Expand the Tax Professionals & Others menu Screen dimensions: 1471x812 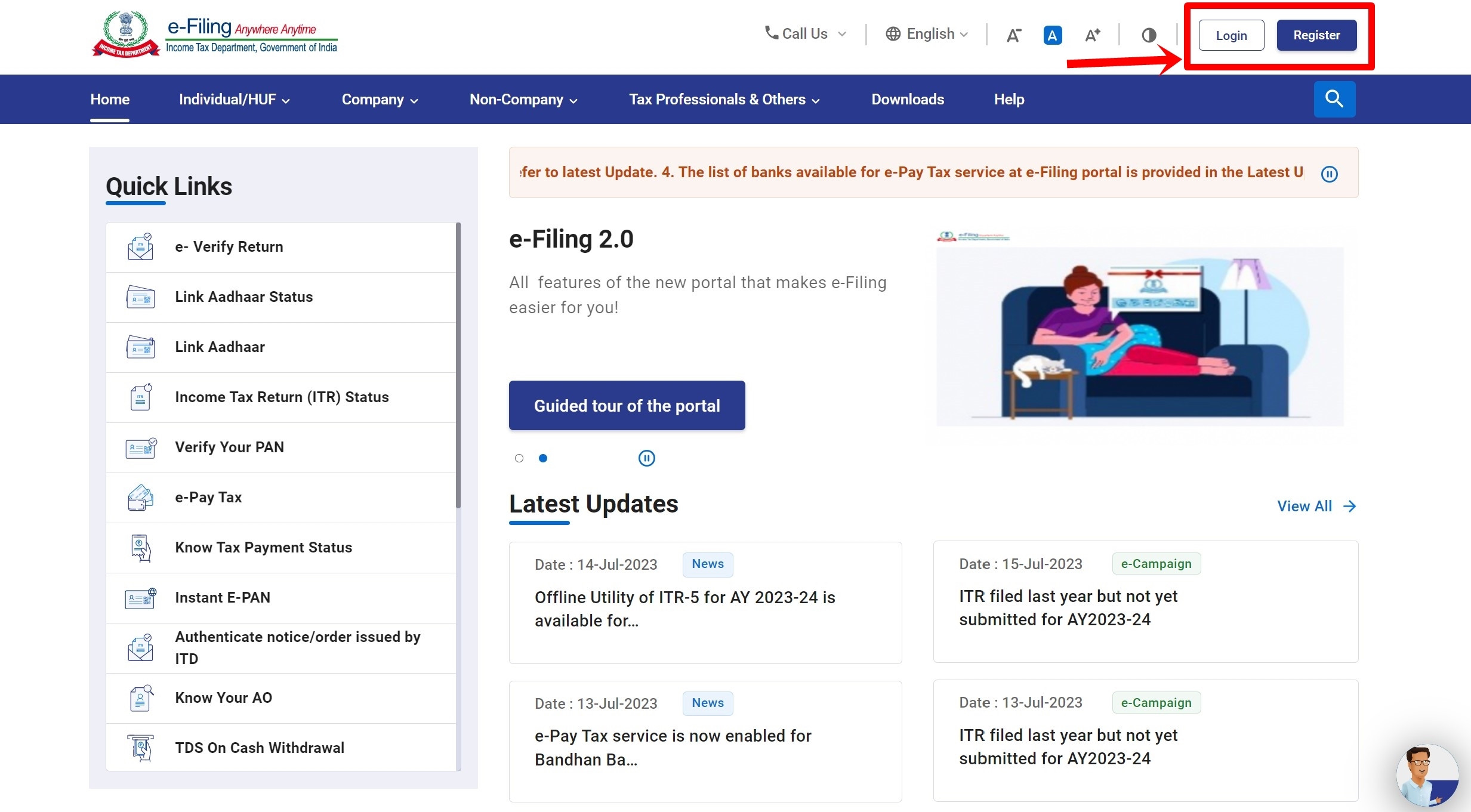723,100
